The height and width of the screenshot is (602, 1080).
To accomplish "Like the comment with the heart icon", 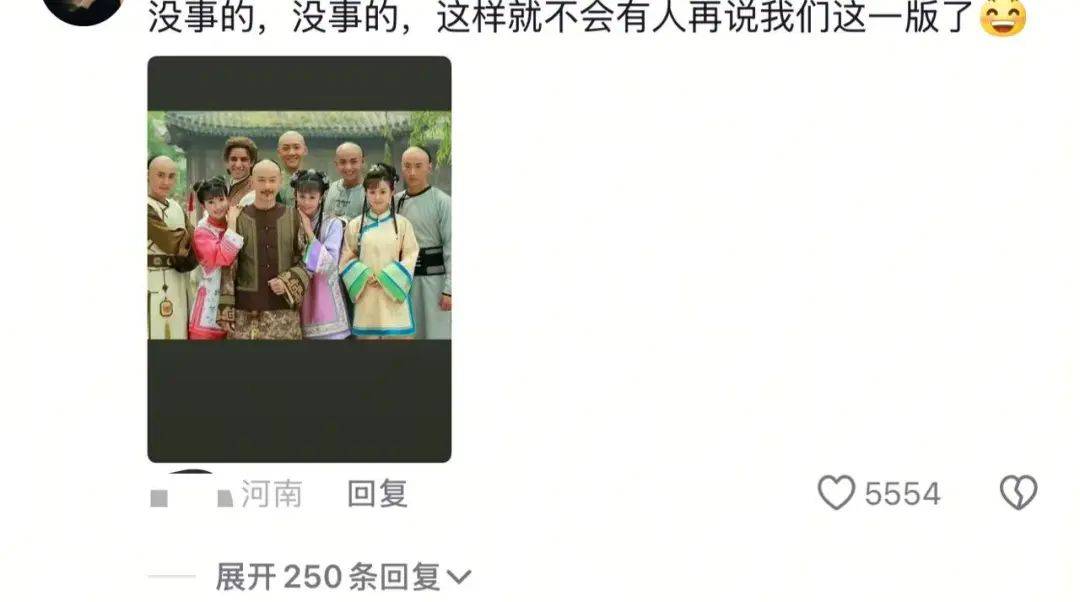I will pos(836,492).
